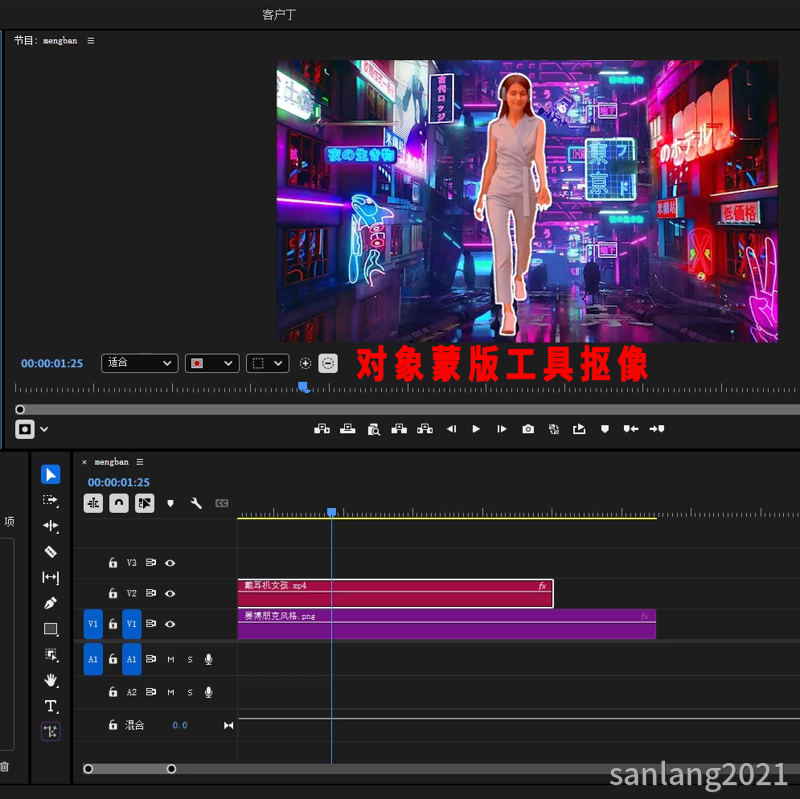Select the Pen tool
Viewport: 800px width, 799px height.
point(51,603)
